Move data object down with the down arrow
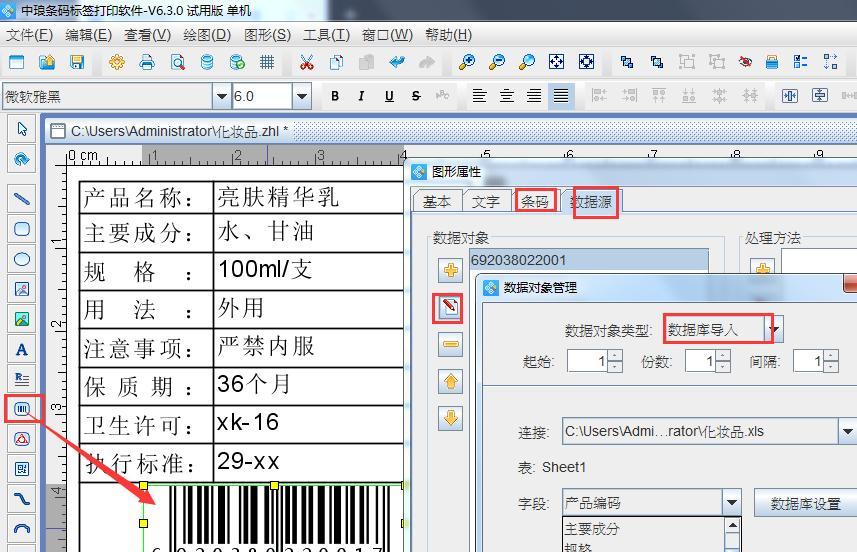 pyautogui.click(x=450, y=419)
